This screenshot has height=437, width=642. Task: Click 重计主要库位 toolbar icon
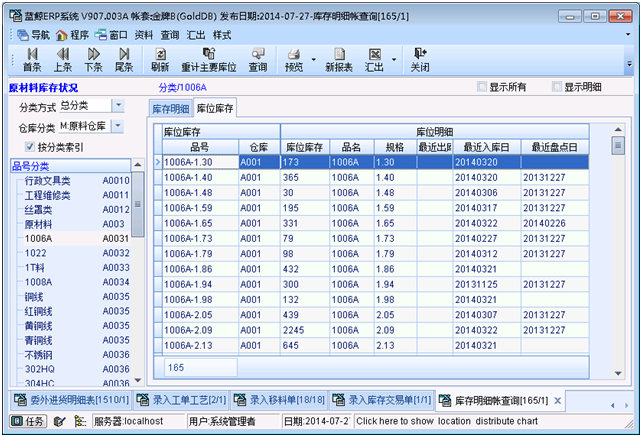coord(209,60)
